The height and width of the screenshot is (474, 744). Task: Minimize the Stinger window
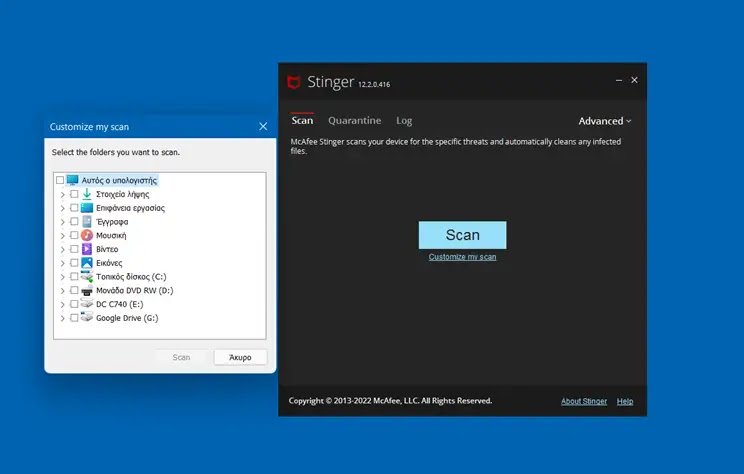619,80
